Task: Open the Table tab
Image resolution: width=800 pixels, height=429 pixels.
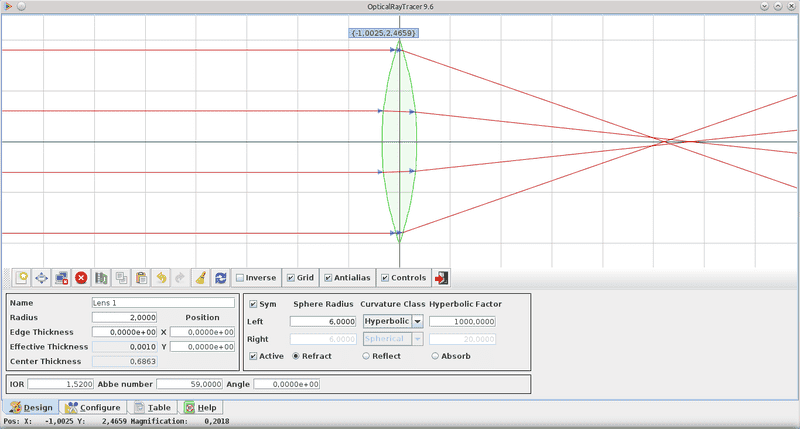Action: click(x=153, y=407)
